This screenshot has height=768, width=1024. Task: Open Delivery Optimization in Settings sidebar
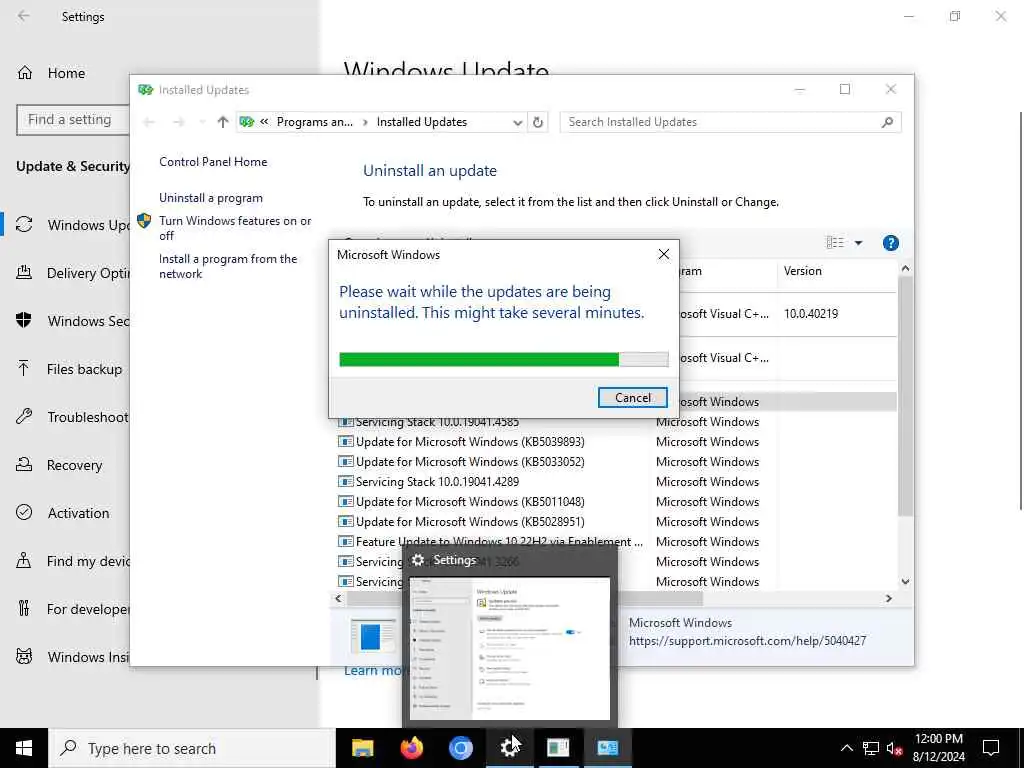click(x=73, y=273)
